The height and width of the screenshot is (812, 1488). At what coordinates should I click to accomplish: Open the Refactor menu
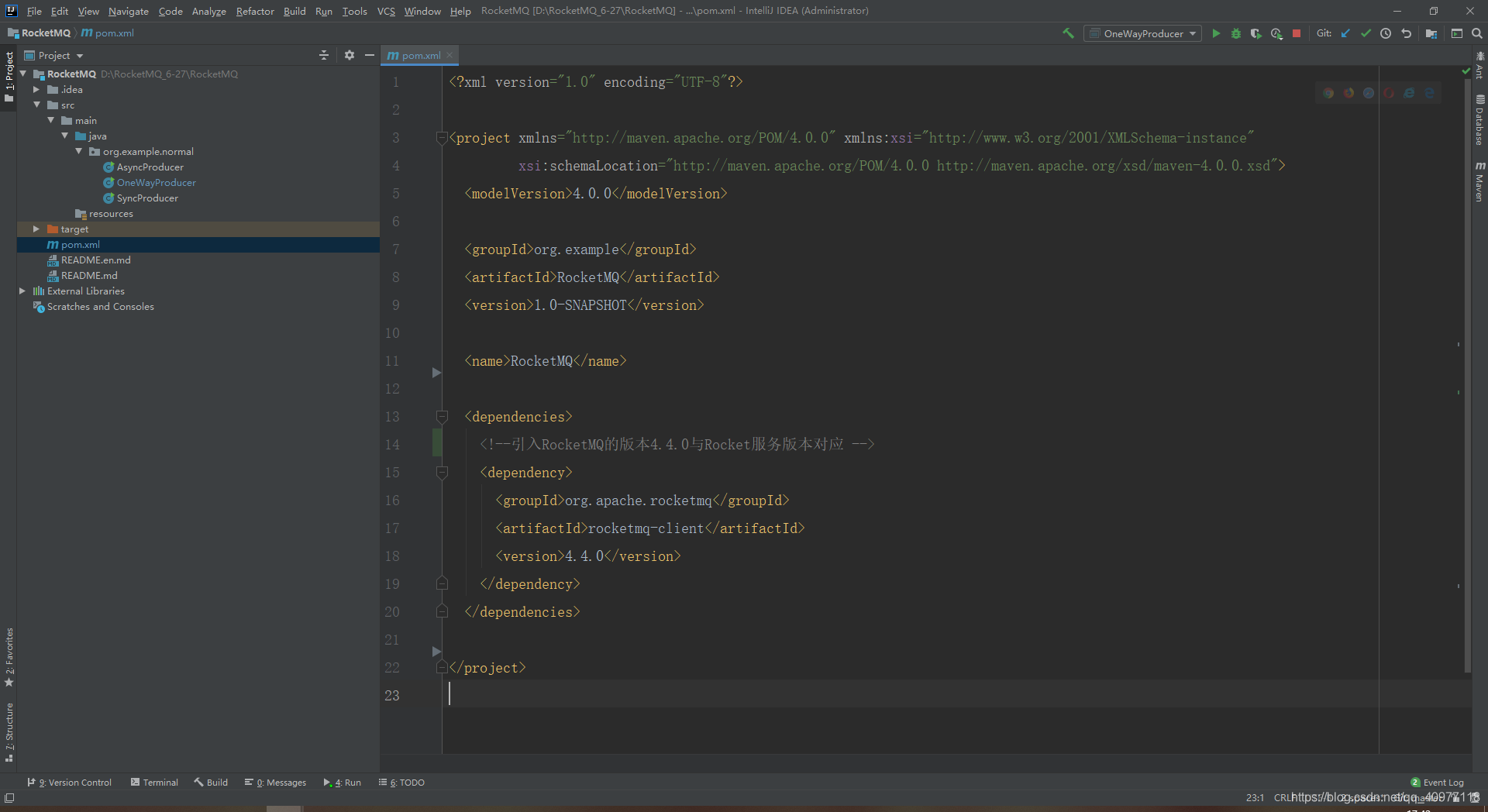(x=255, y=11)
